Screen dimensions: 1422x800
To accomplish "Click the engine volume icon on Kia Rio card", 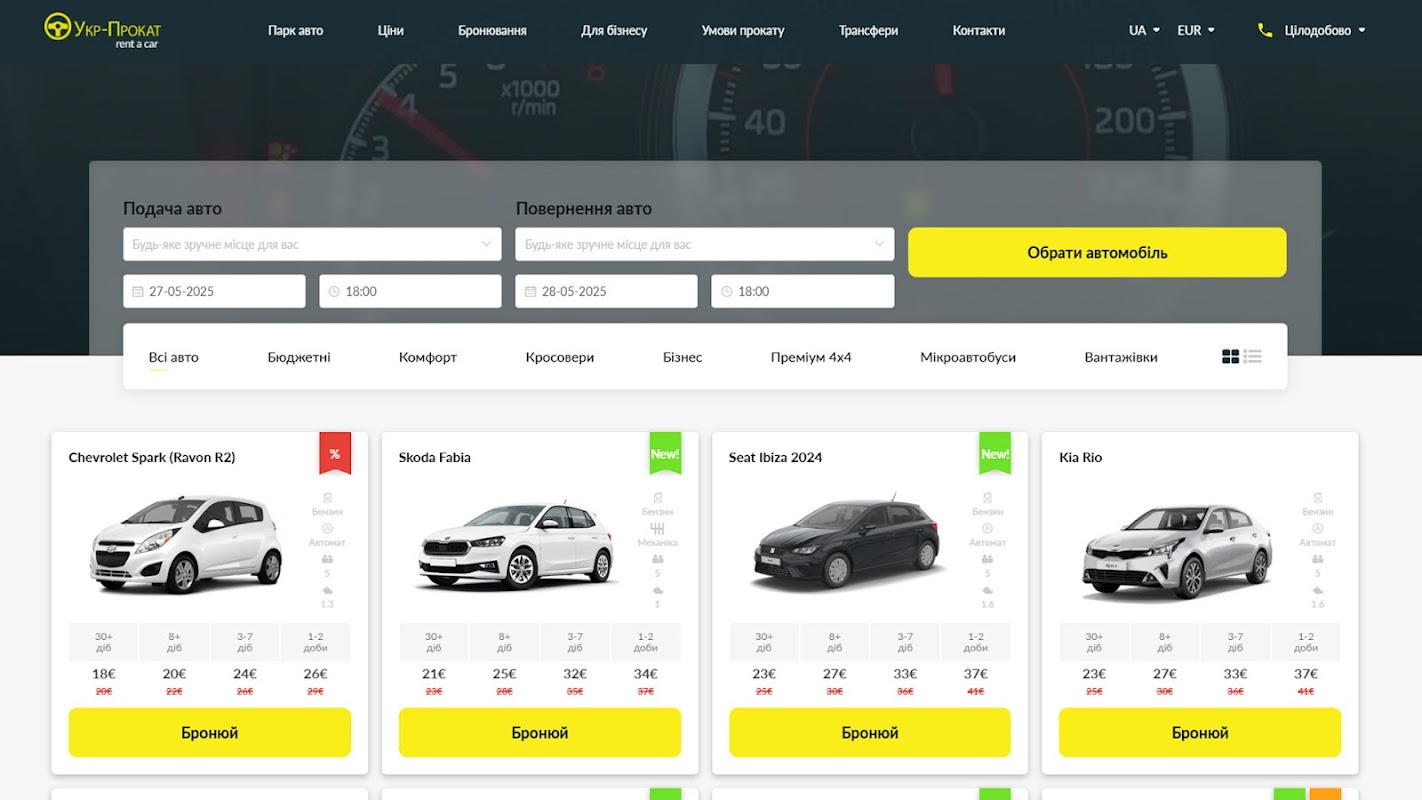I will [1317, 591].
